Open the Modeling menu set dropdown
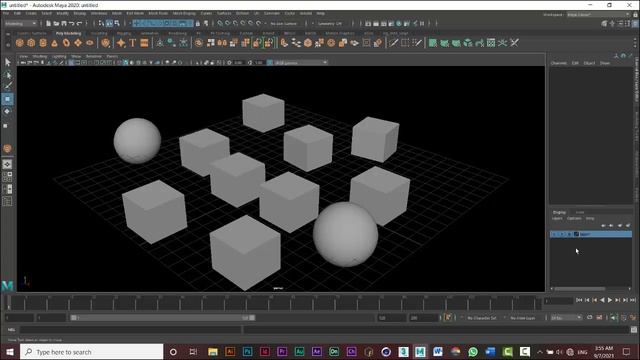 click(x=21, y=24)
